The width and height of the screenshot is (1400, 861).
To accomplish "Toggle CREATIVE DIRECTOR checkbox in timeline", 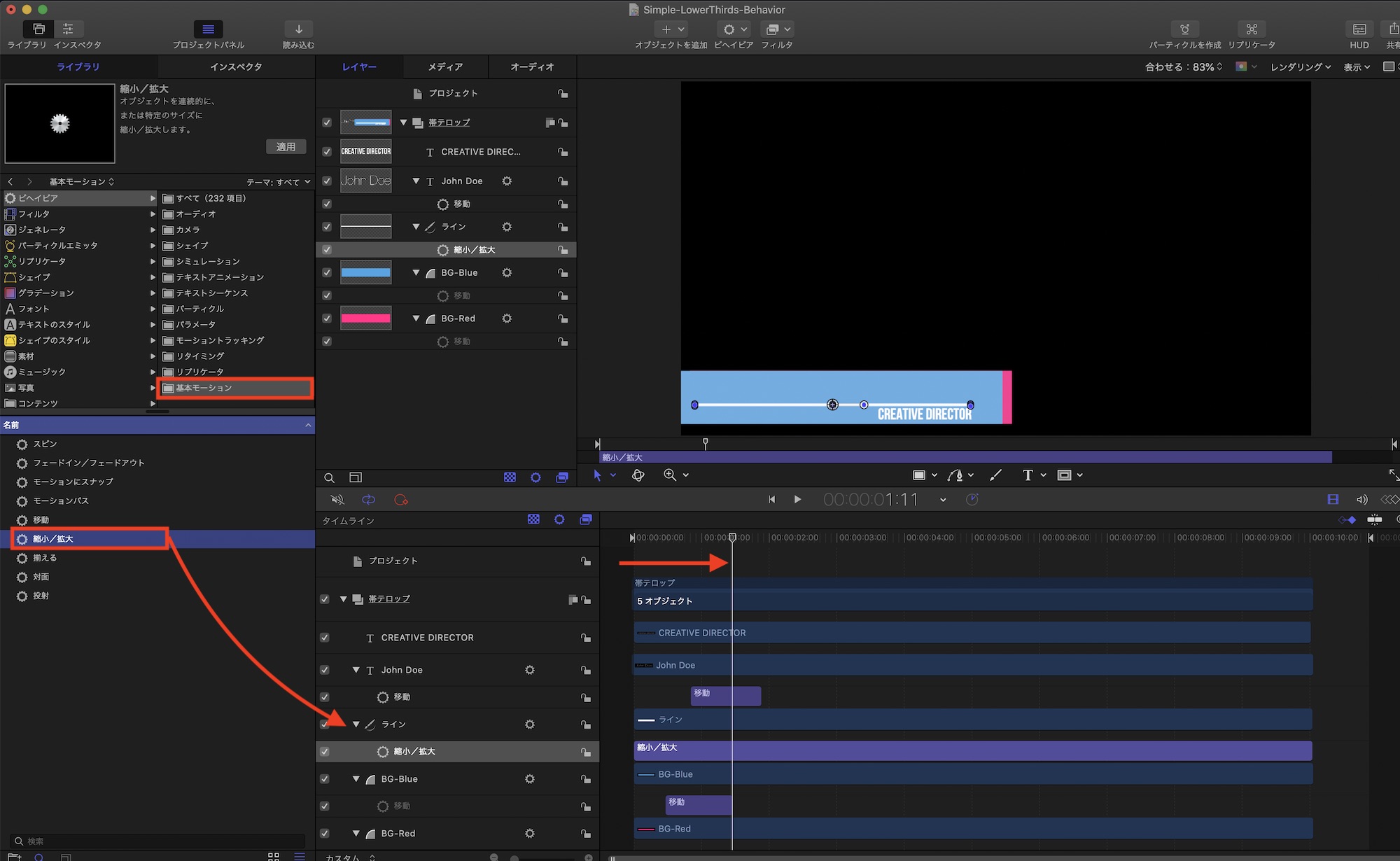I will (x=324, y=638).
